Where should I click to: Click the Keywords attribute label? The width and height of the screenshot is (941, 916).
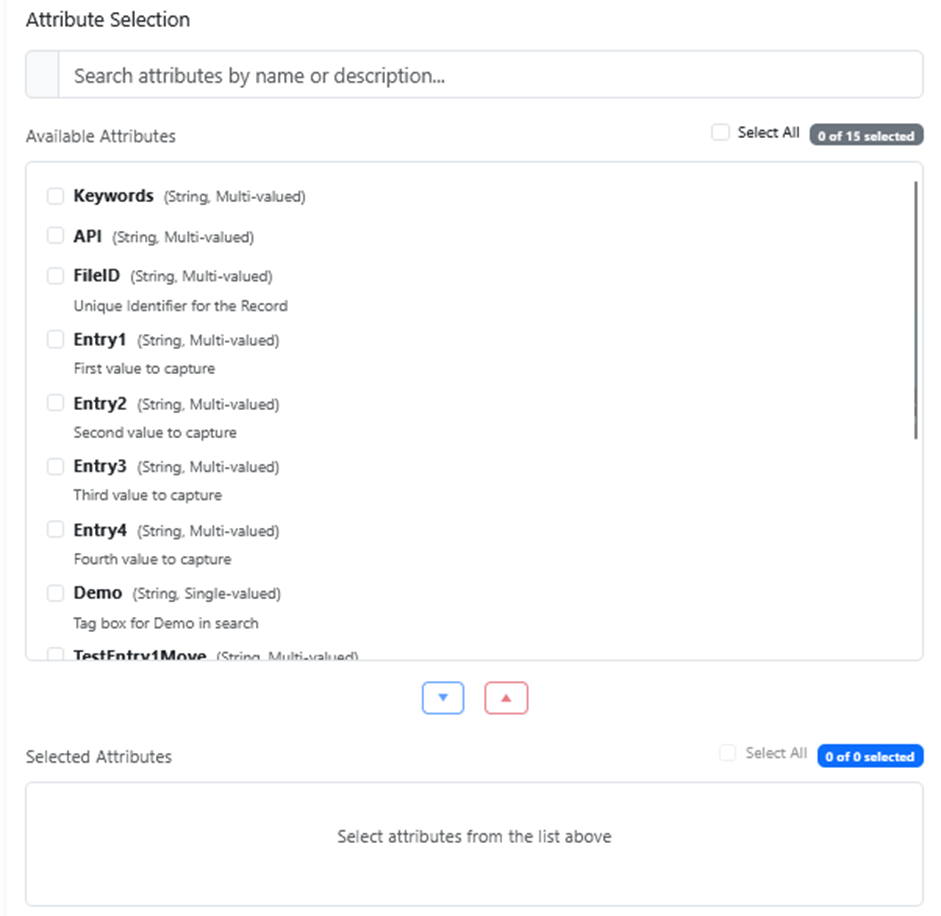(113, 196)
